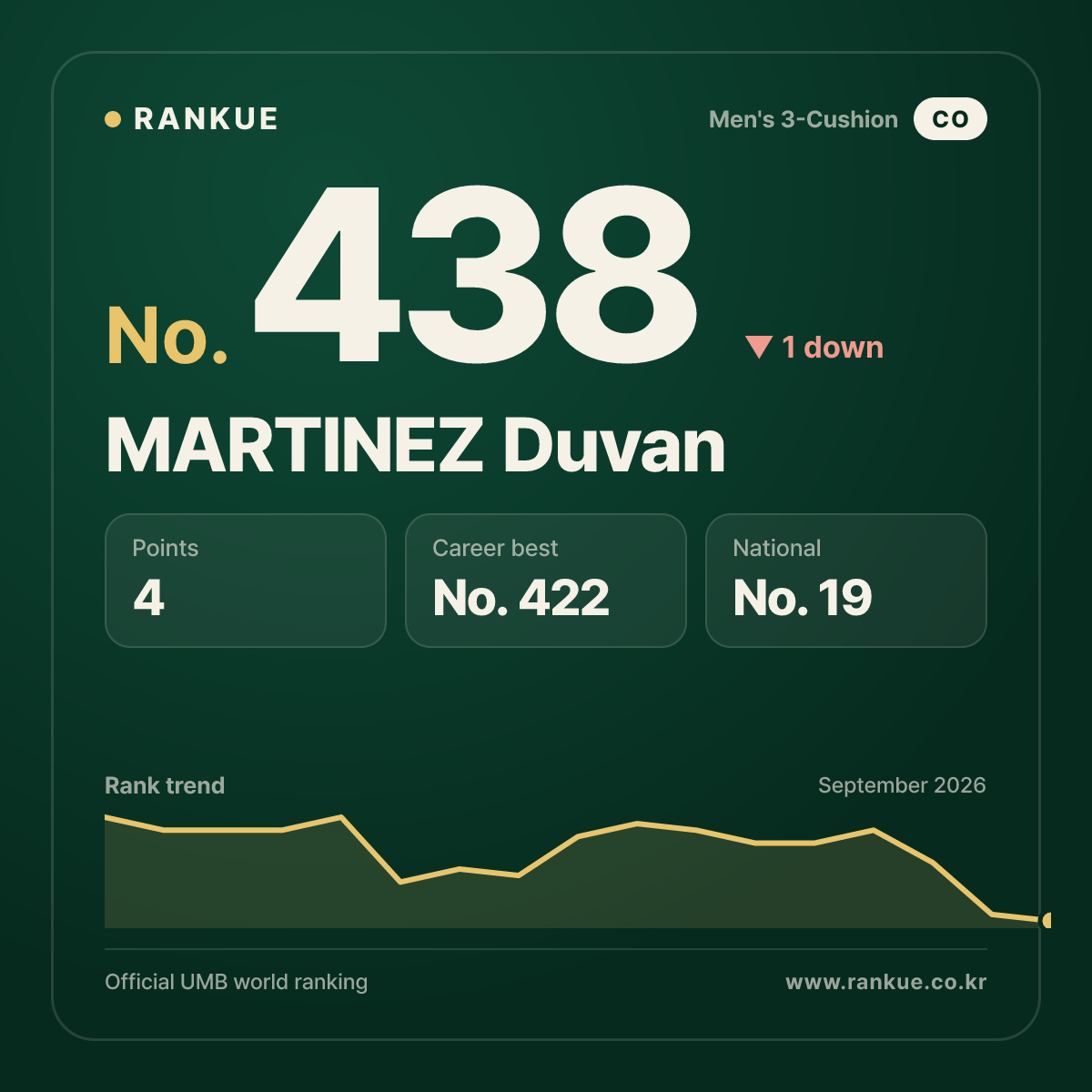Select the player name MARTINEZ Duvan
This screenshot has width=1092, height=1092.
[416, 446]
